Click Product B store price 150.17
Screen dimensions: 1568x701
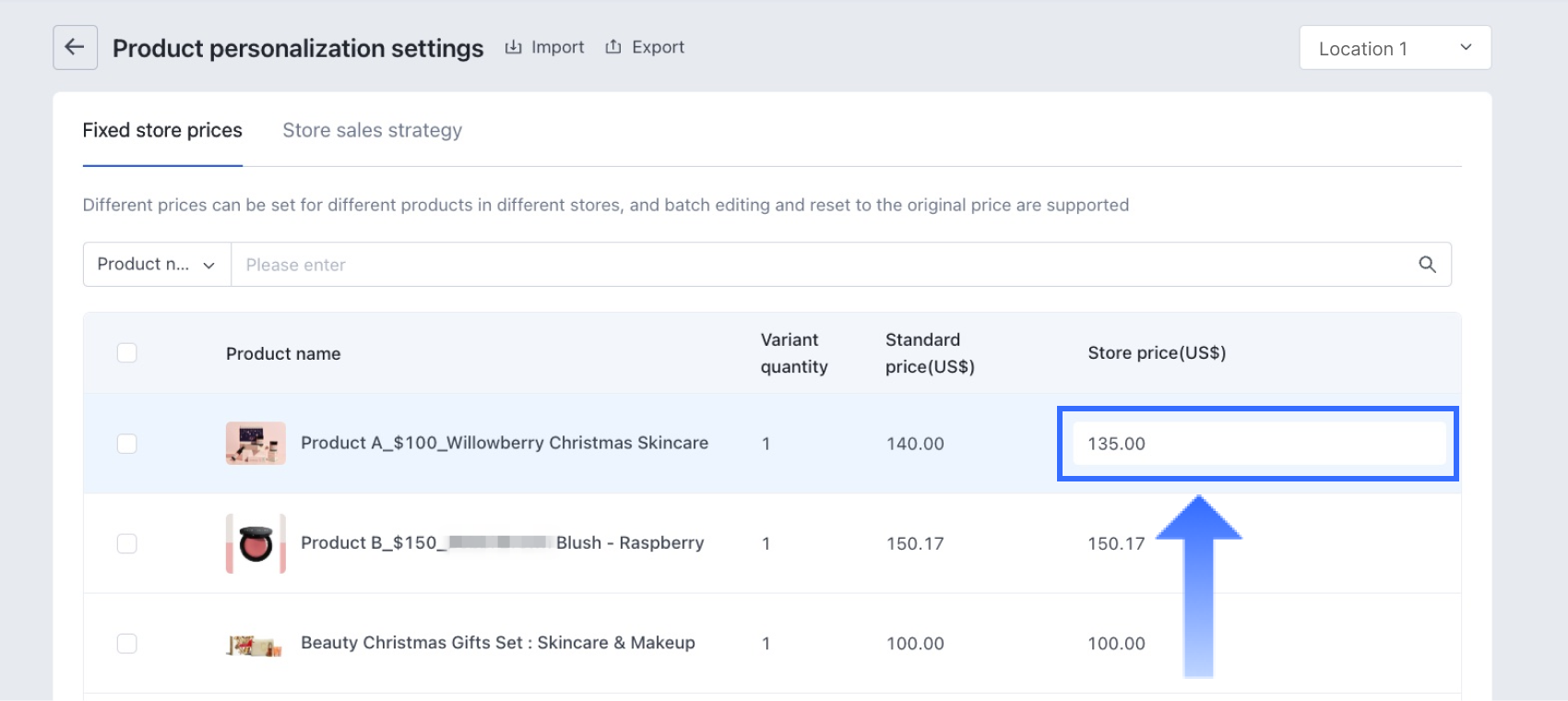(1116, 544)
